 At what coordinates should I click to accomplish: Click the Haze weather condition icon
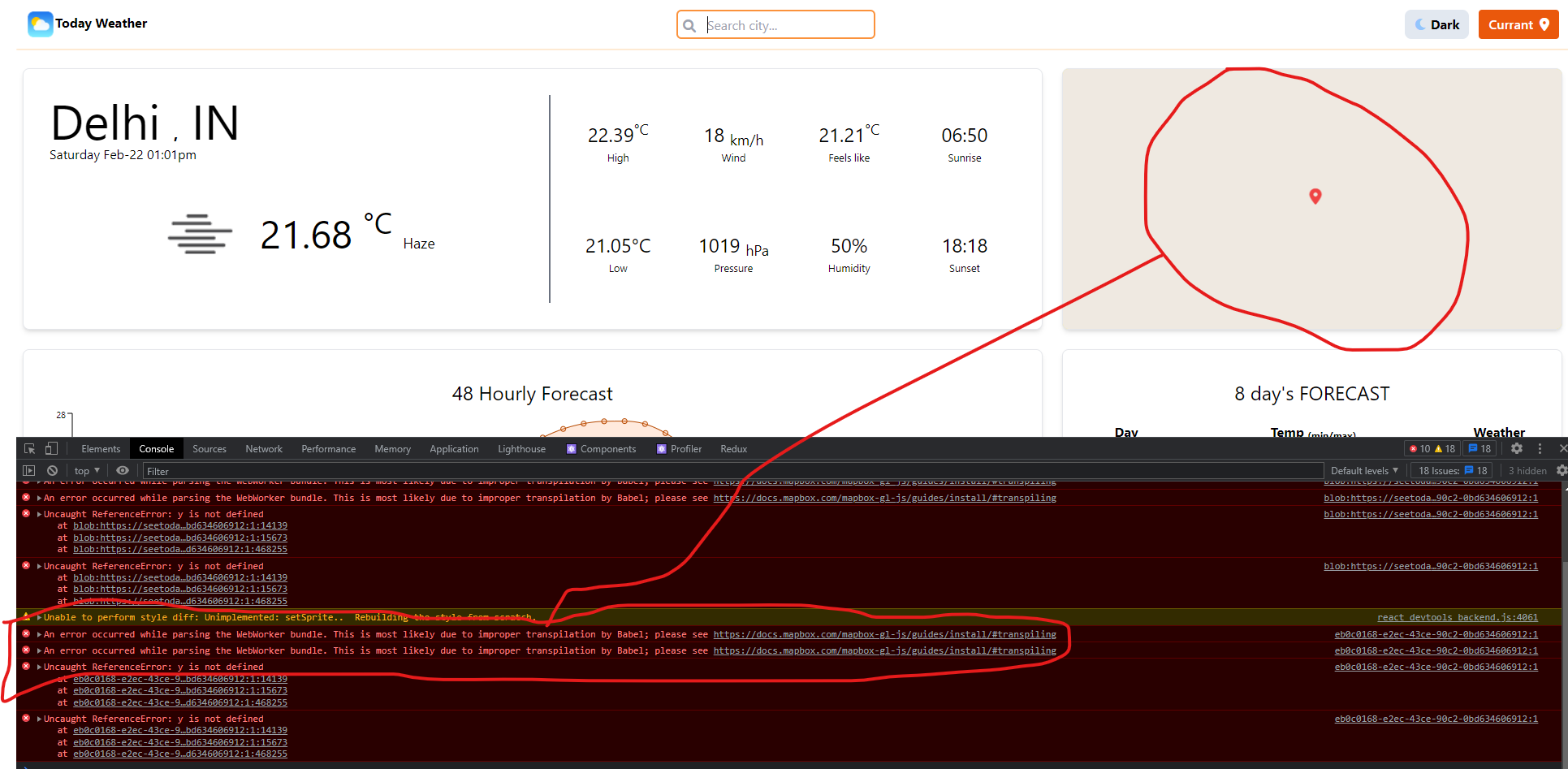pos(200,235)
